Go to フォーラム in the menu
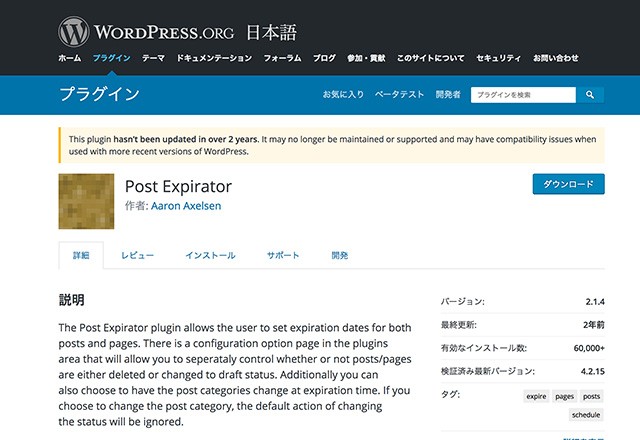This screenshot has width=640, height=440. click(282, 58)
